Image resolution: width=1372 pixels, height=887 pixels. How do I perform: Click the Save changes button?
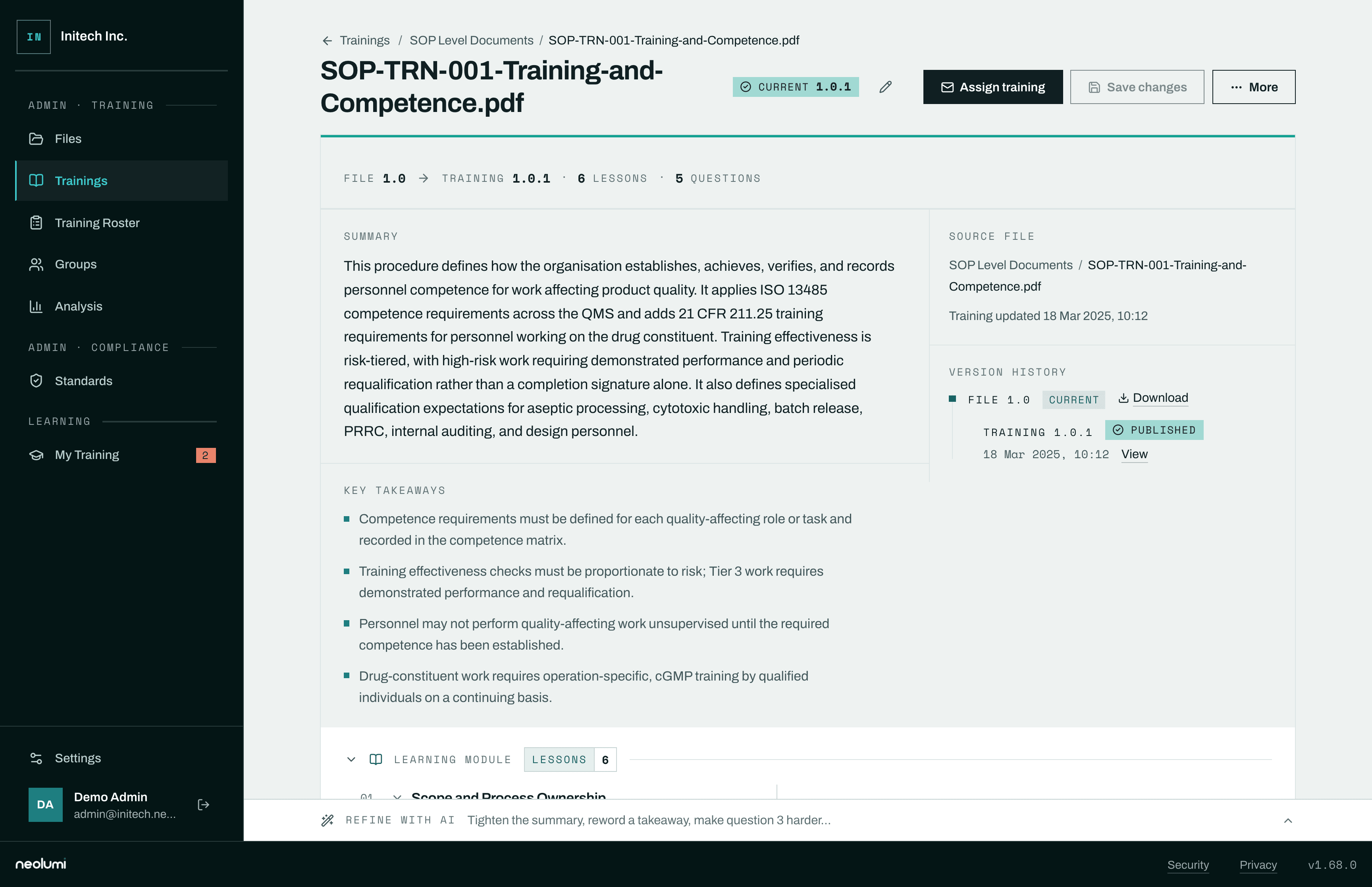1137,87
